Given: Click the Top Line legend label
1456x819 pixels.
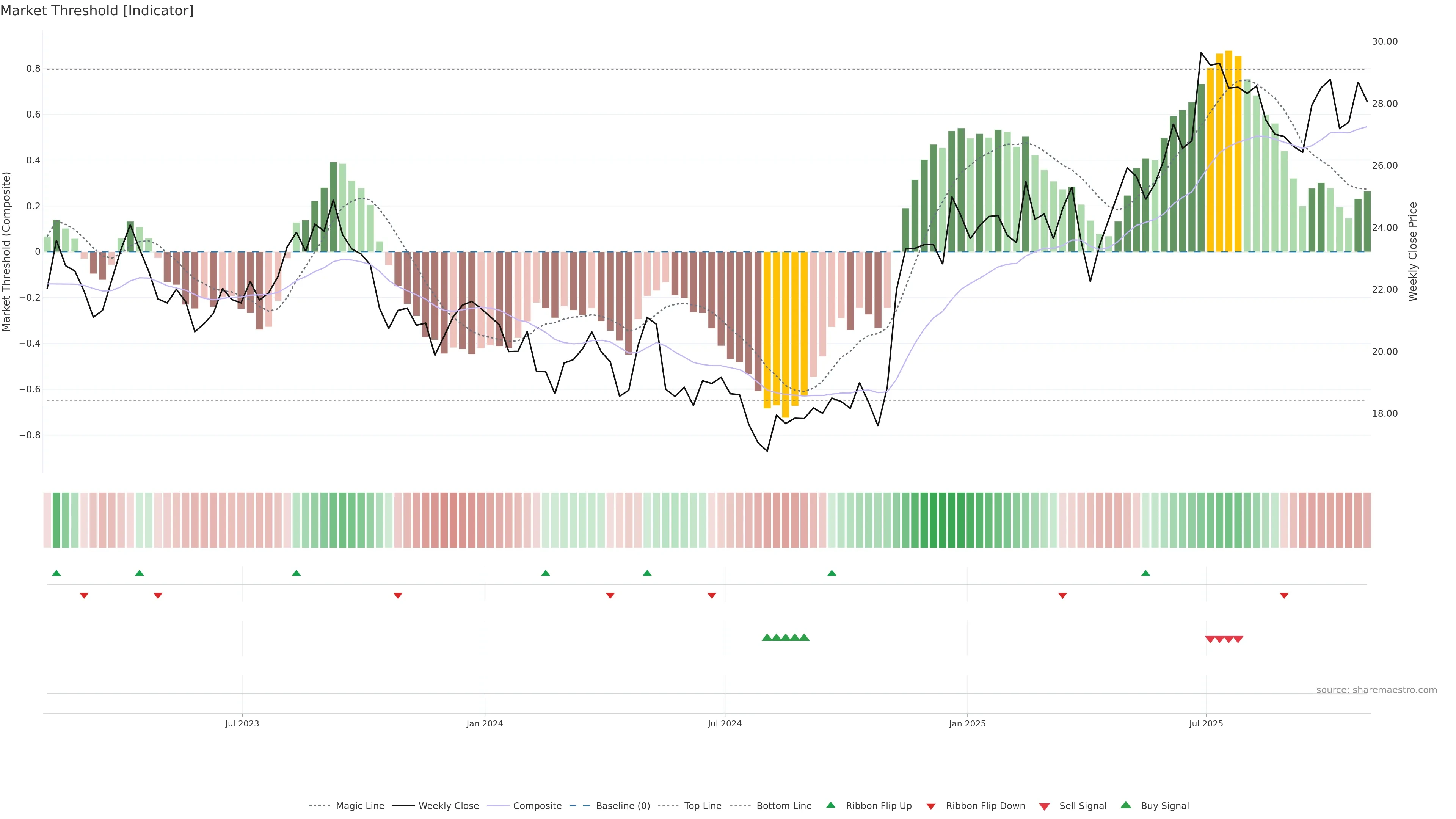Looking at the screenshot, I should [x=703, y=805].
